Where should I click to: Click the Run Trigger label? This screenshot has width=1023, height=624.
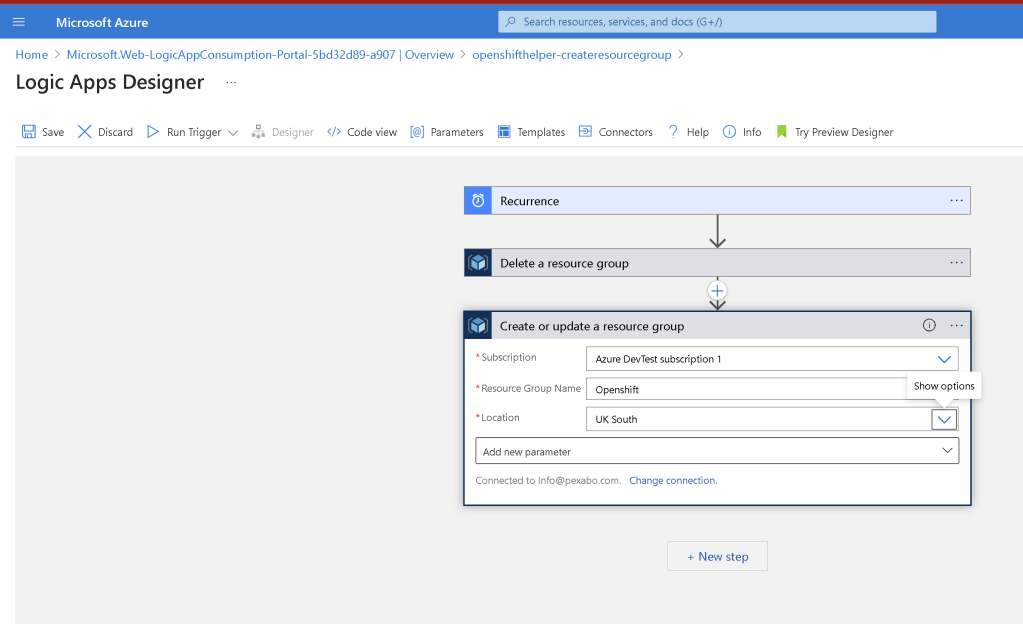[194, 132]
